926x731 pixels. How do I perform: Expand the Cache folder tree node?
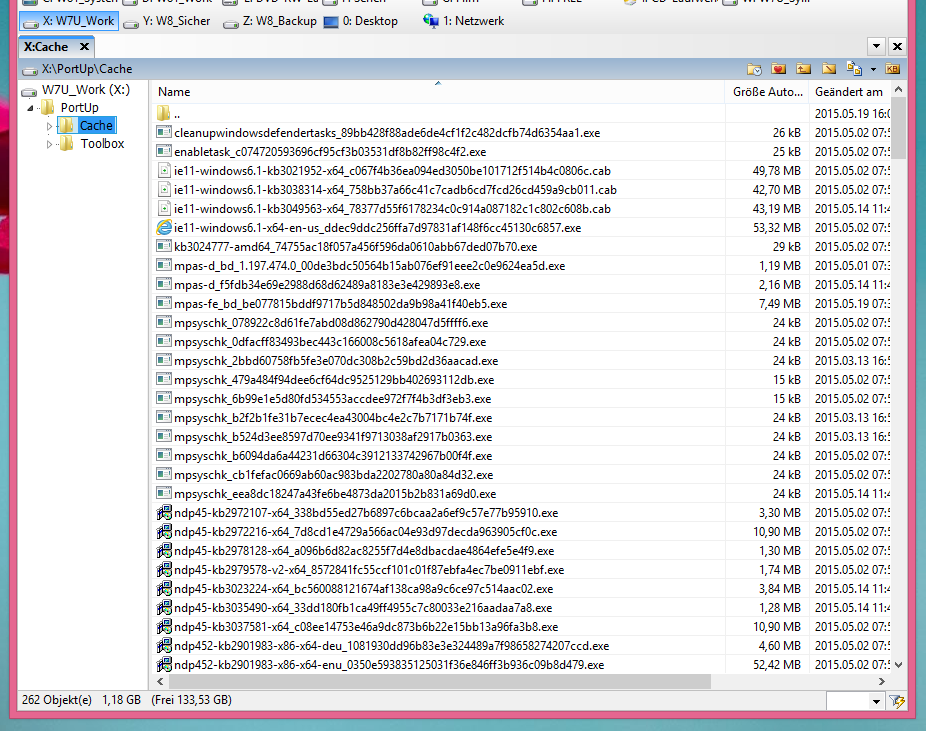50,126
